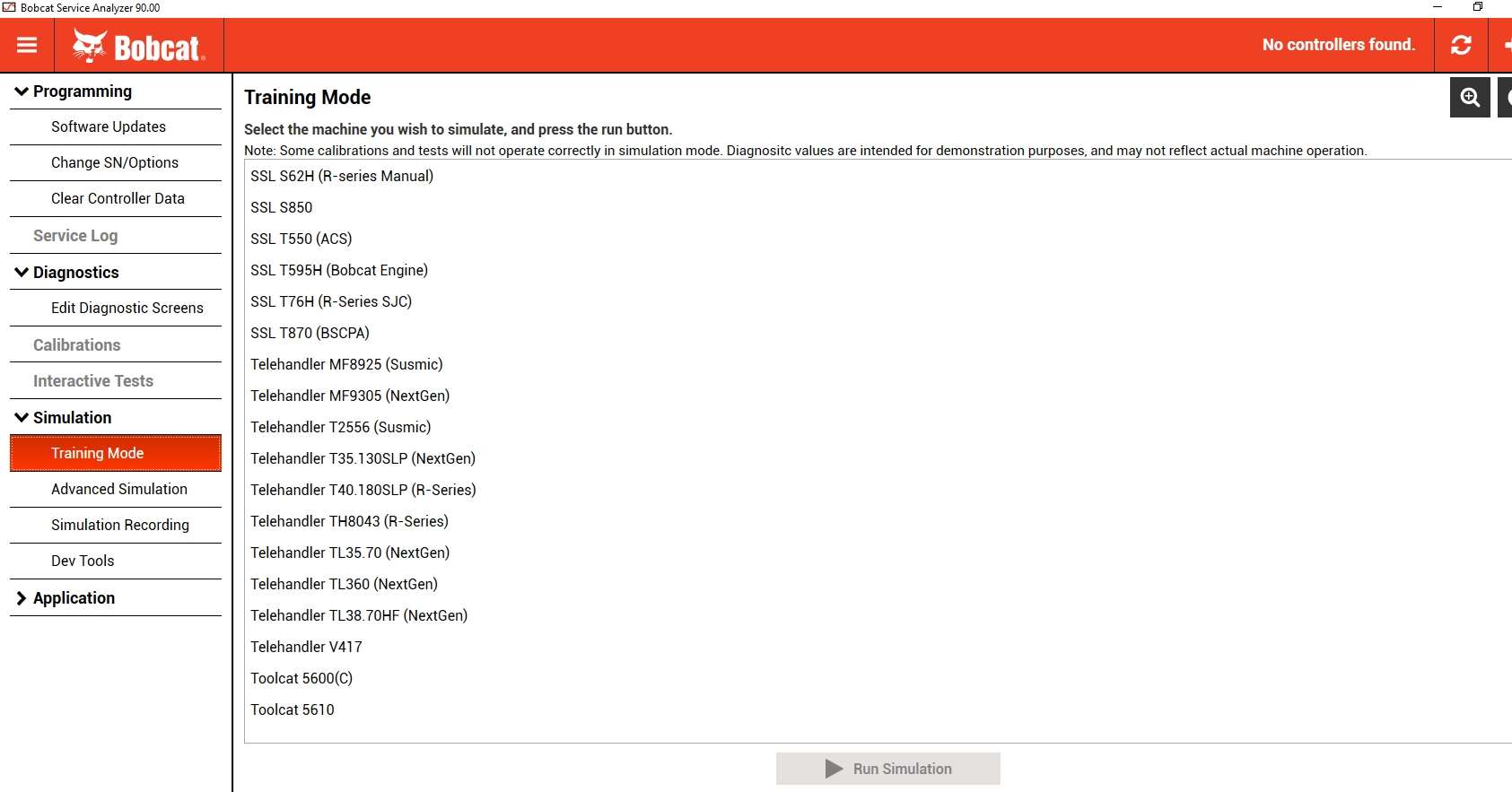Screen dimensions: 1512x792
Task: Collapse the Programming section
Action: pyautogui.click(x=22, y=91)
